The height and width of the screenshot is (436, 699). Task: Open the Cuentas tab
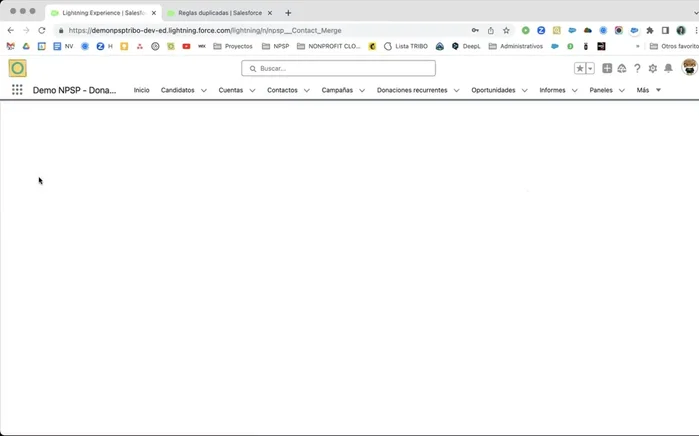tap(230, 90)
